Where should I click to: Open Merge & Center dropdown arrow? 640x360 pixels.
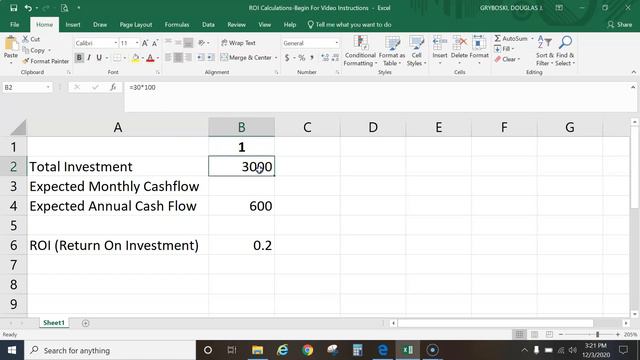coord(276,58)
